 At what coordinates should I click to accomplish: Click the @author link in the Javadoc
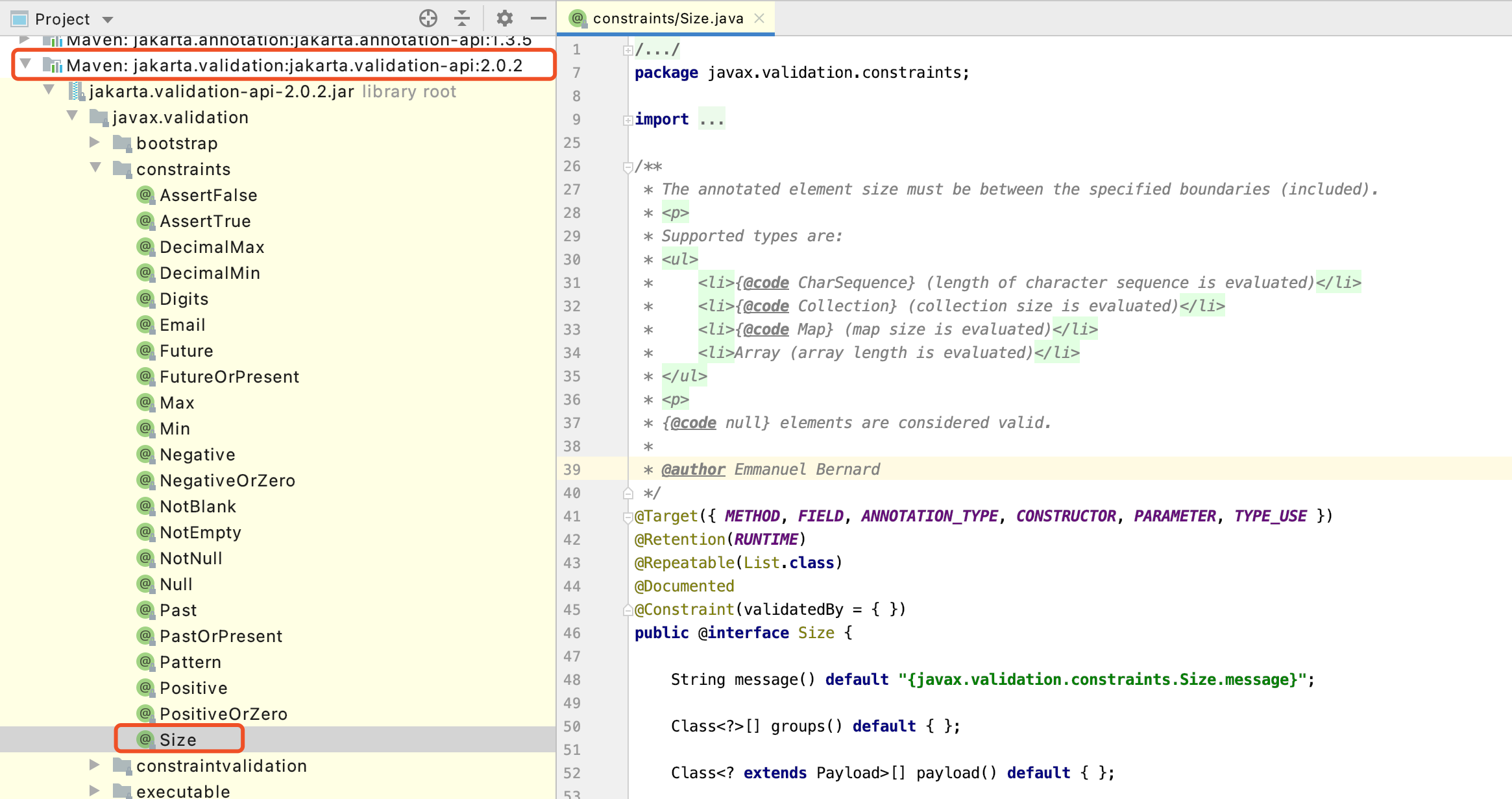[692, 469]
